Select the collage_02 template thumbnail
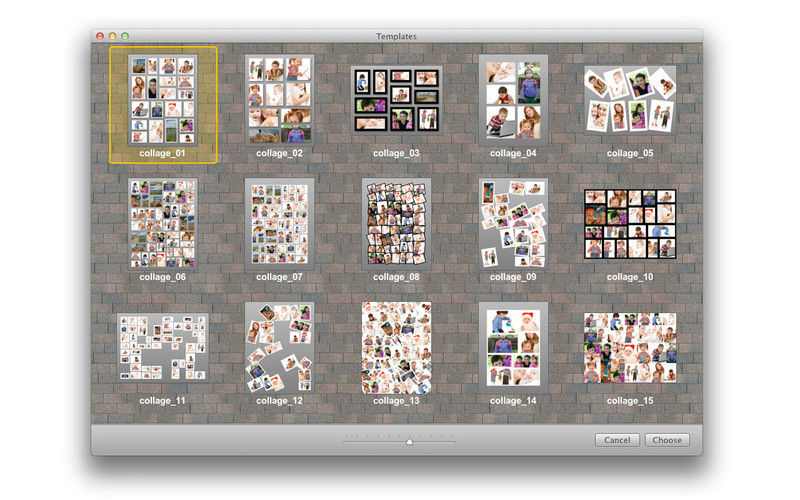 [279, 100]
